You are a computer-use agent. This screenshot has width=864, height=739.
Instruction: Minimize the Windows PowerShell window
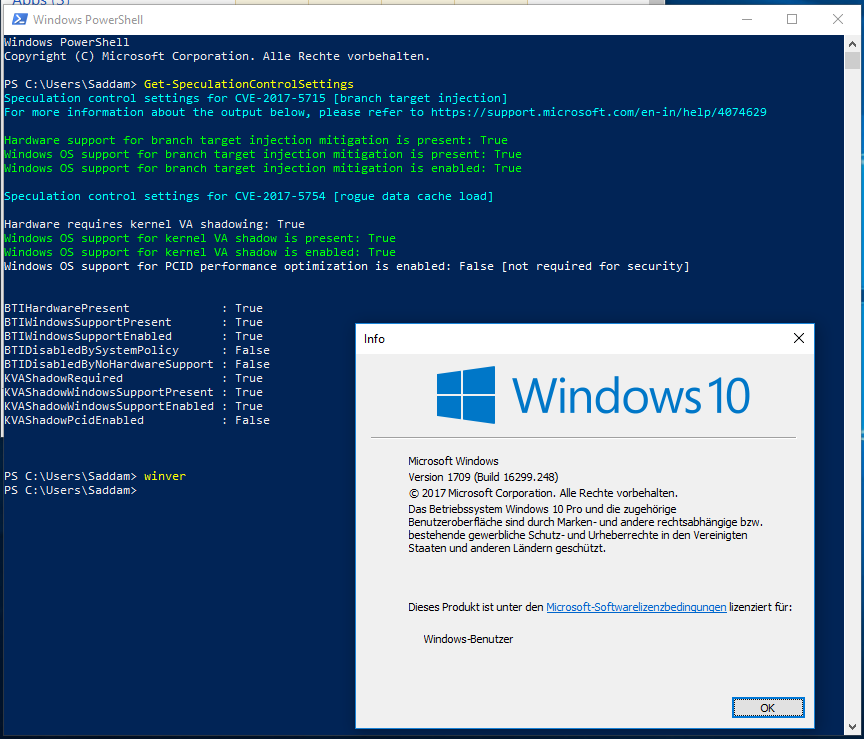pyautogui.click(x=747, y=19)
